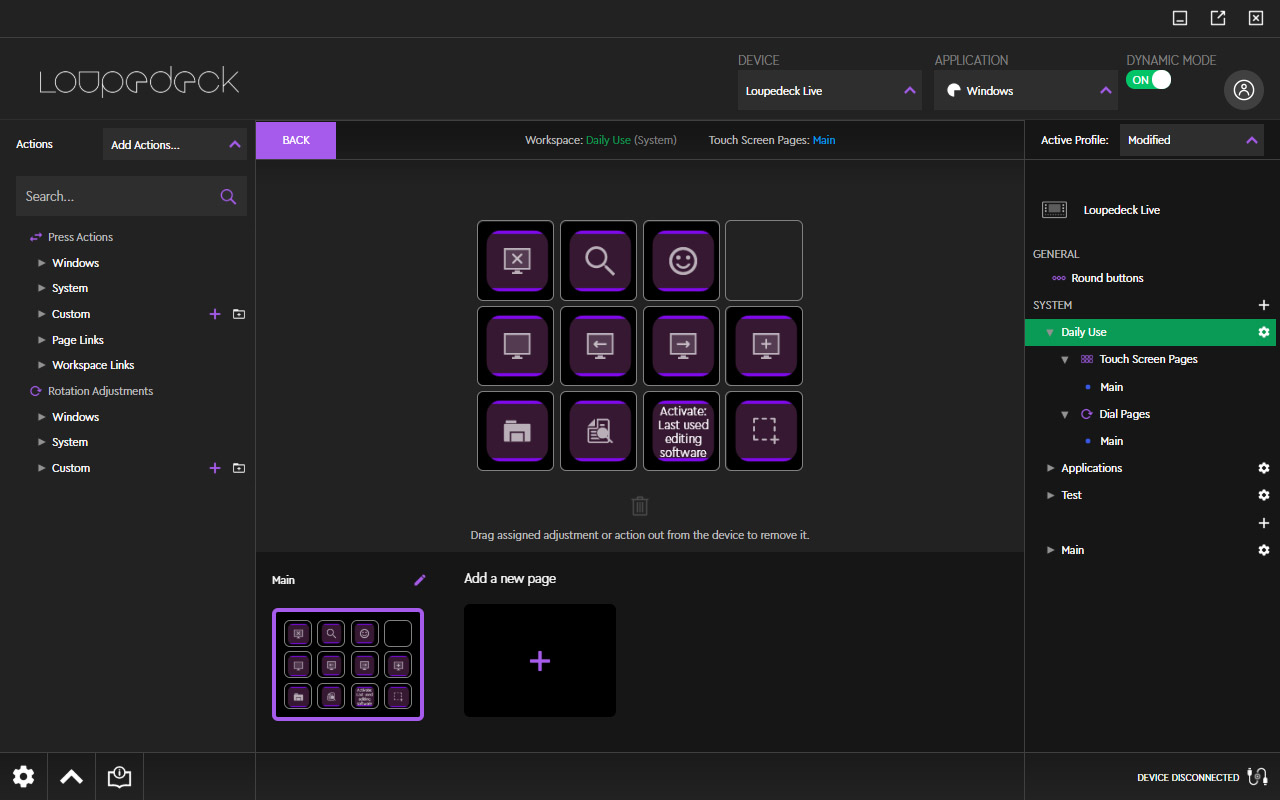Expand the Applications workspace

[1050, 468]
